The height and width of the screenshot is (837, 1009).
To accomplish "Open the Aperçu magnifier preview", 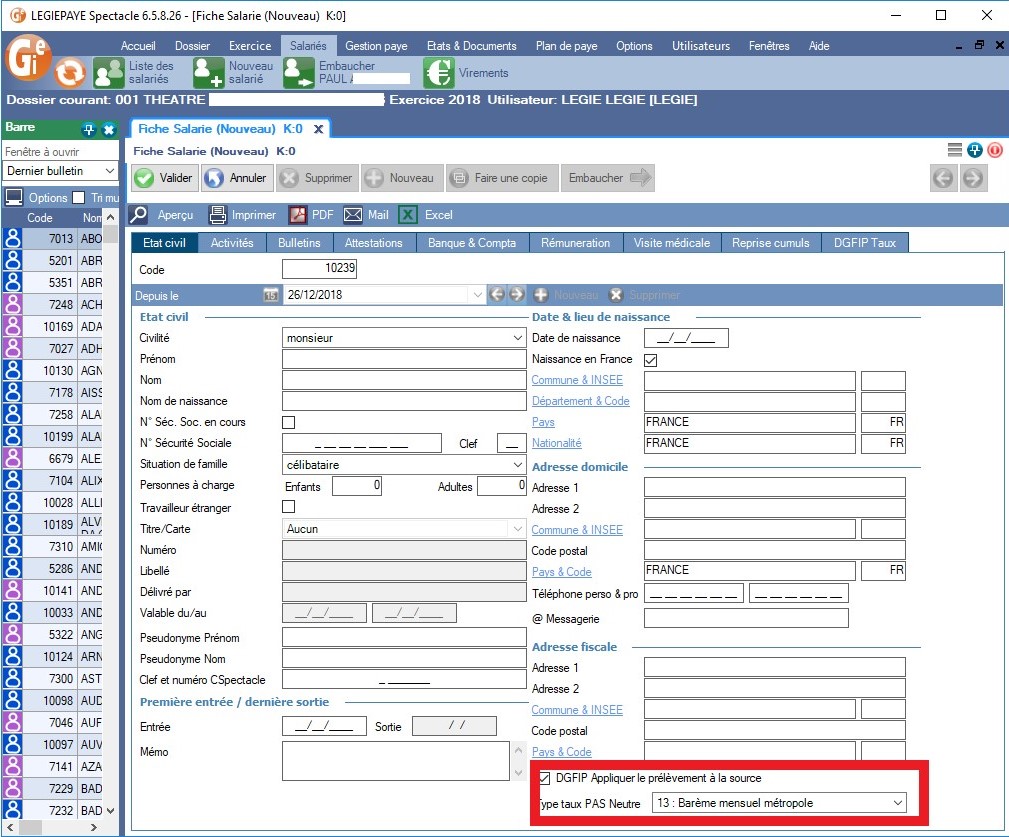I will click(141, 215).
